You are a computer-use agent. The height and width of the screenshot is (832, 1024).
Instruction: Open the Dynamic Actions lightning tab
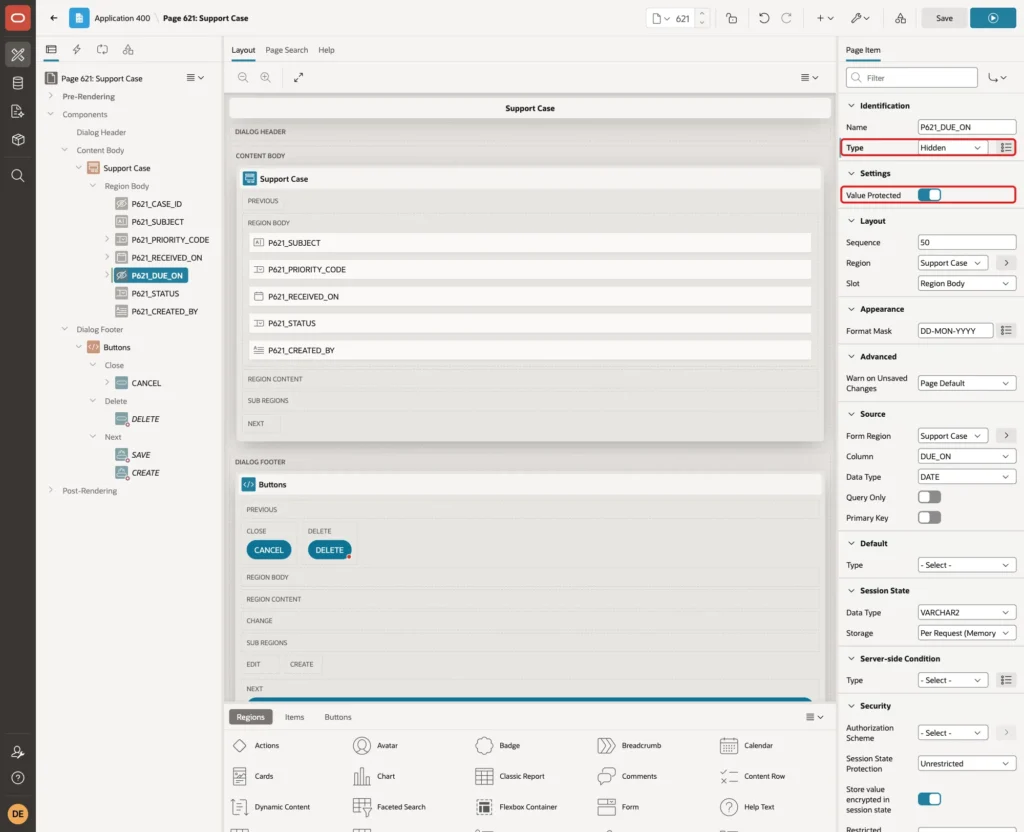pos(76,50)
